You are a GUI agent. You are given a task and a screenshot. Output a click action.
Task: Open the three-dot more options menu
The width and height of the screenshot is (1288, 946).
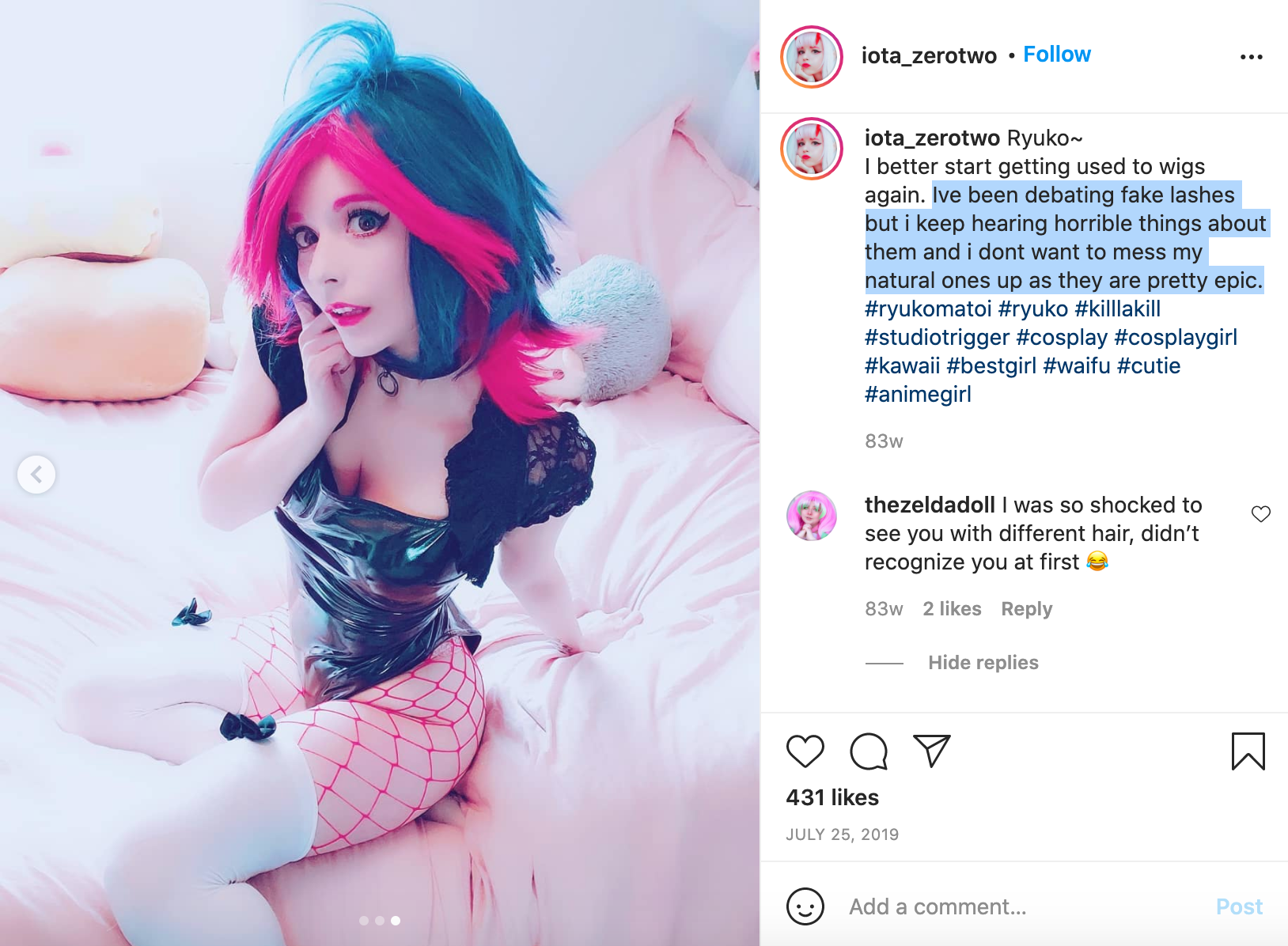coord(1251,57)
